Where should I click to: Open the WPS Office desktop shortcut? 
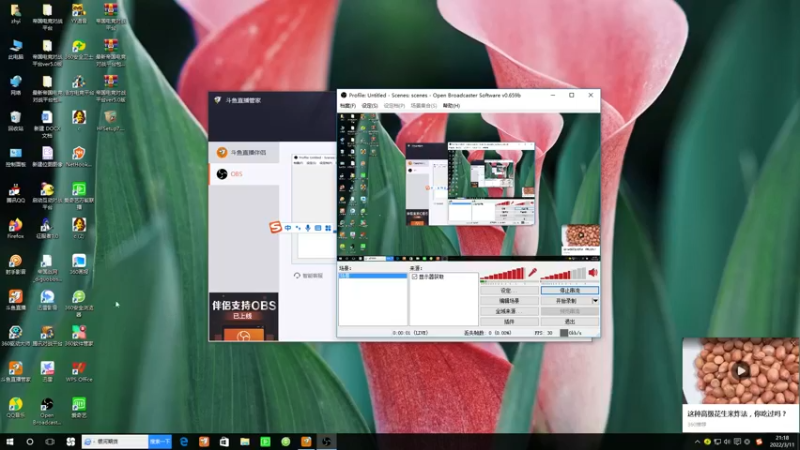coord(79,372)
